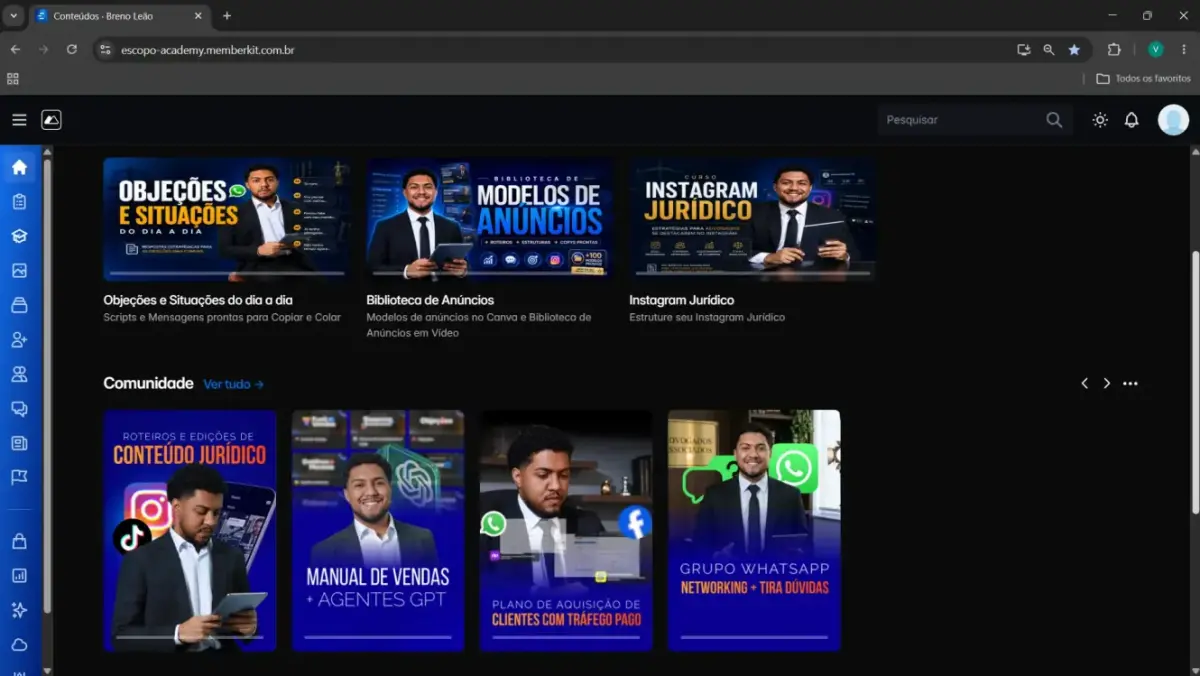This screenshot has height=676, width=1200.
Task: Click 'Scripts e Mensagens prontas' description text
Action: 222,318
